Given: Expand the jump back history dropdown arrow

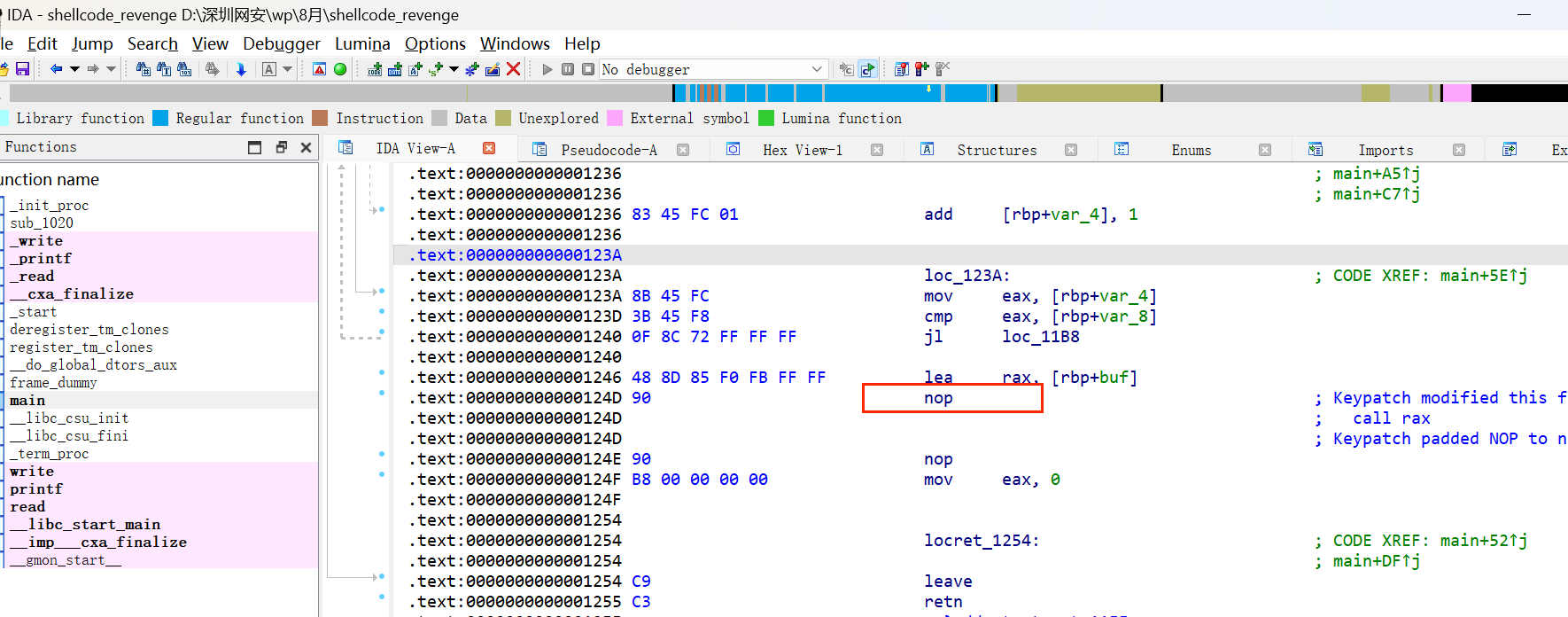Looking at the screenshot, I should [x=74, y=69].
